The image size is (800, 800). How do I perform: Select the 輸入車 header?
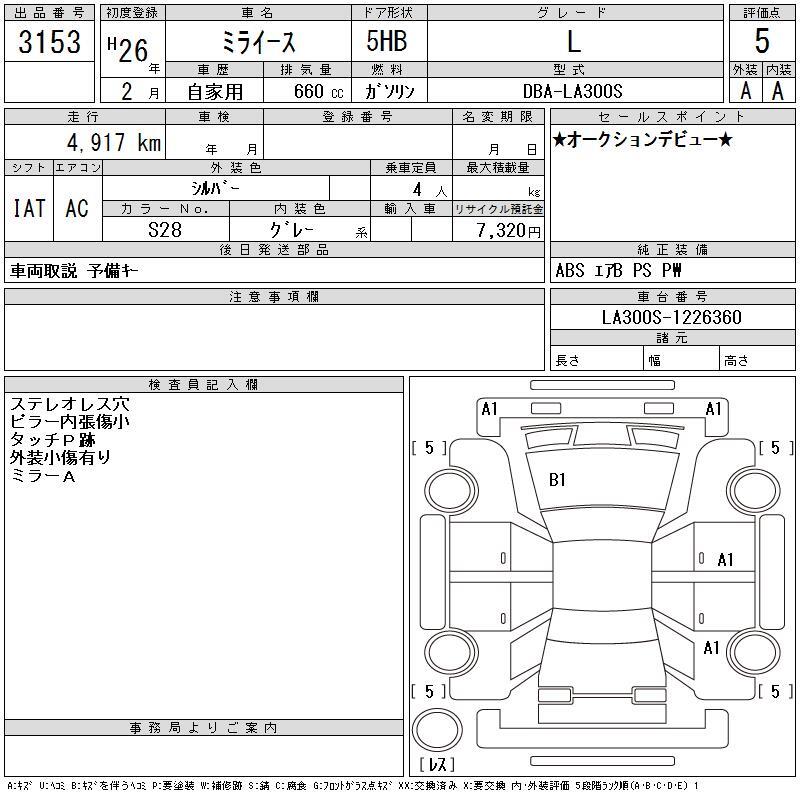[411, 209]
